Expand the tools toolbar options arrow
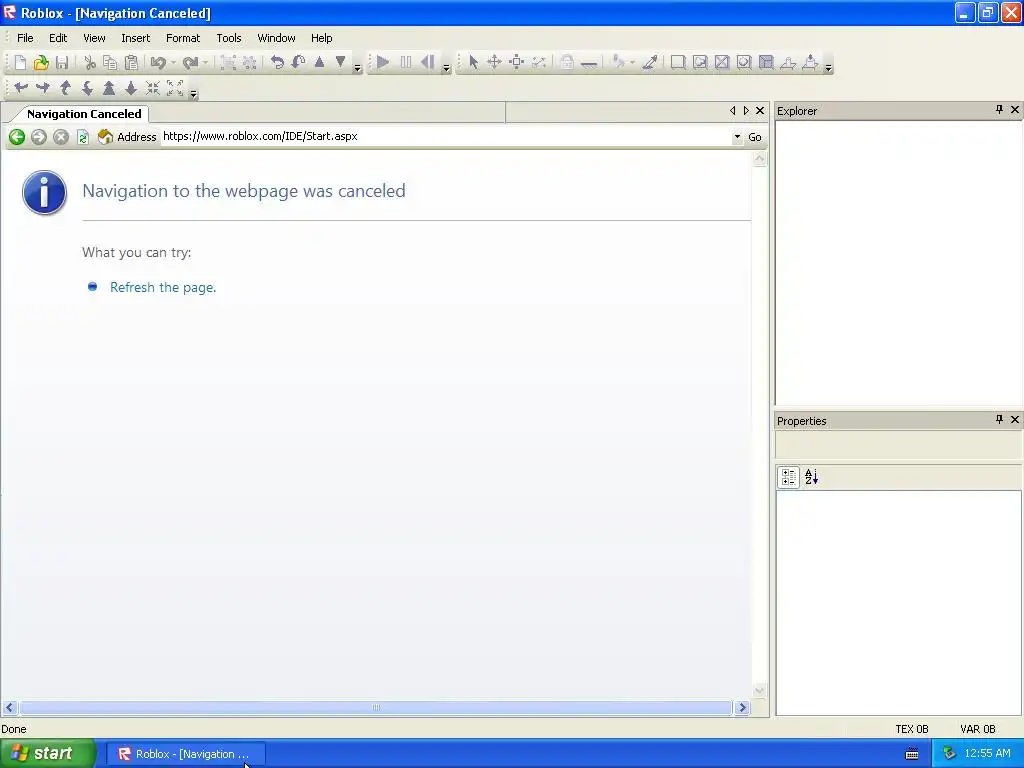Viewport: 1024px width, 768px height. click(x=828, y=67)
